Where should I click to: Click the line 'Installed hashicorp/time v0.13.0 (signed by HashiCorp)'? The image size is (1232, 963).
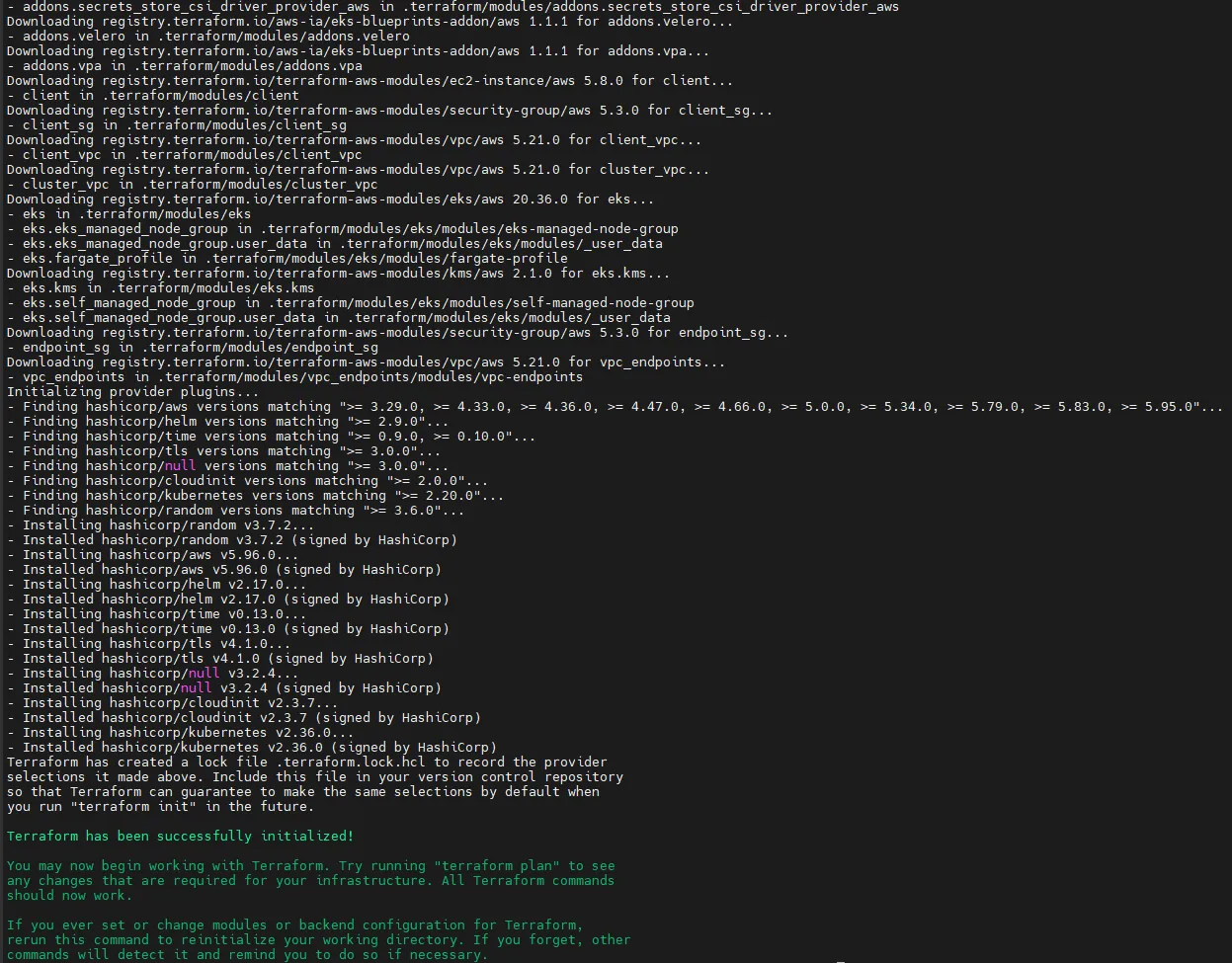(228, 629)
